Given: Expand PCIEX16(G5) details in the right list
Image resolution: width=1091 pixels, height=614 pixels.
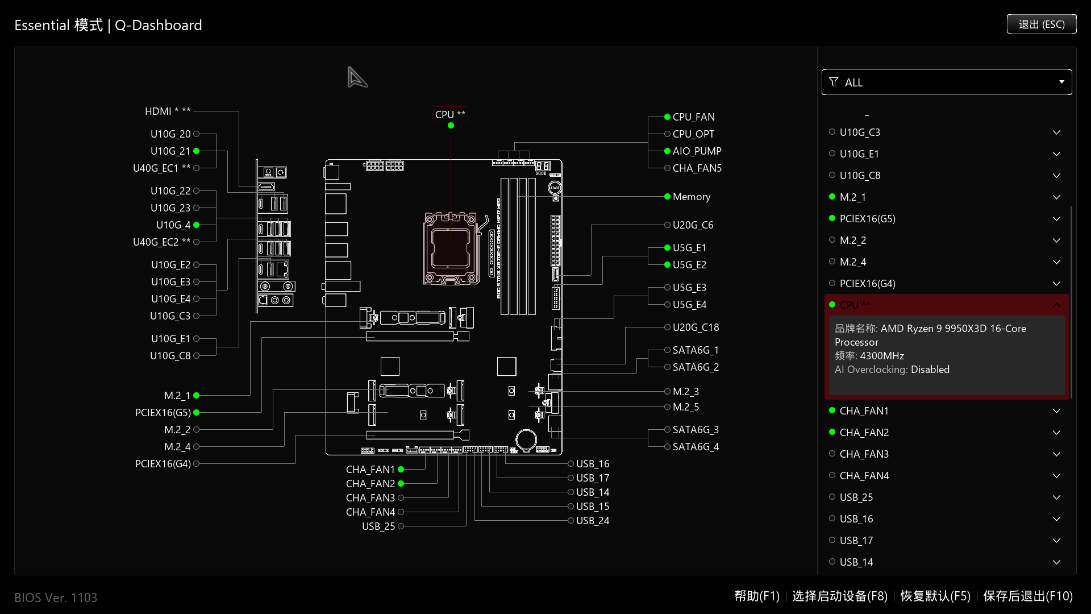Looking at the screenshot, I should coord(1056,219).
